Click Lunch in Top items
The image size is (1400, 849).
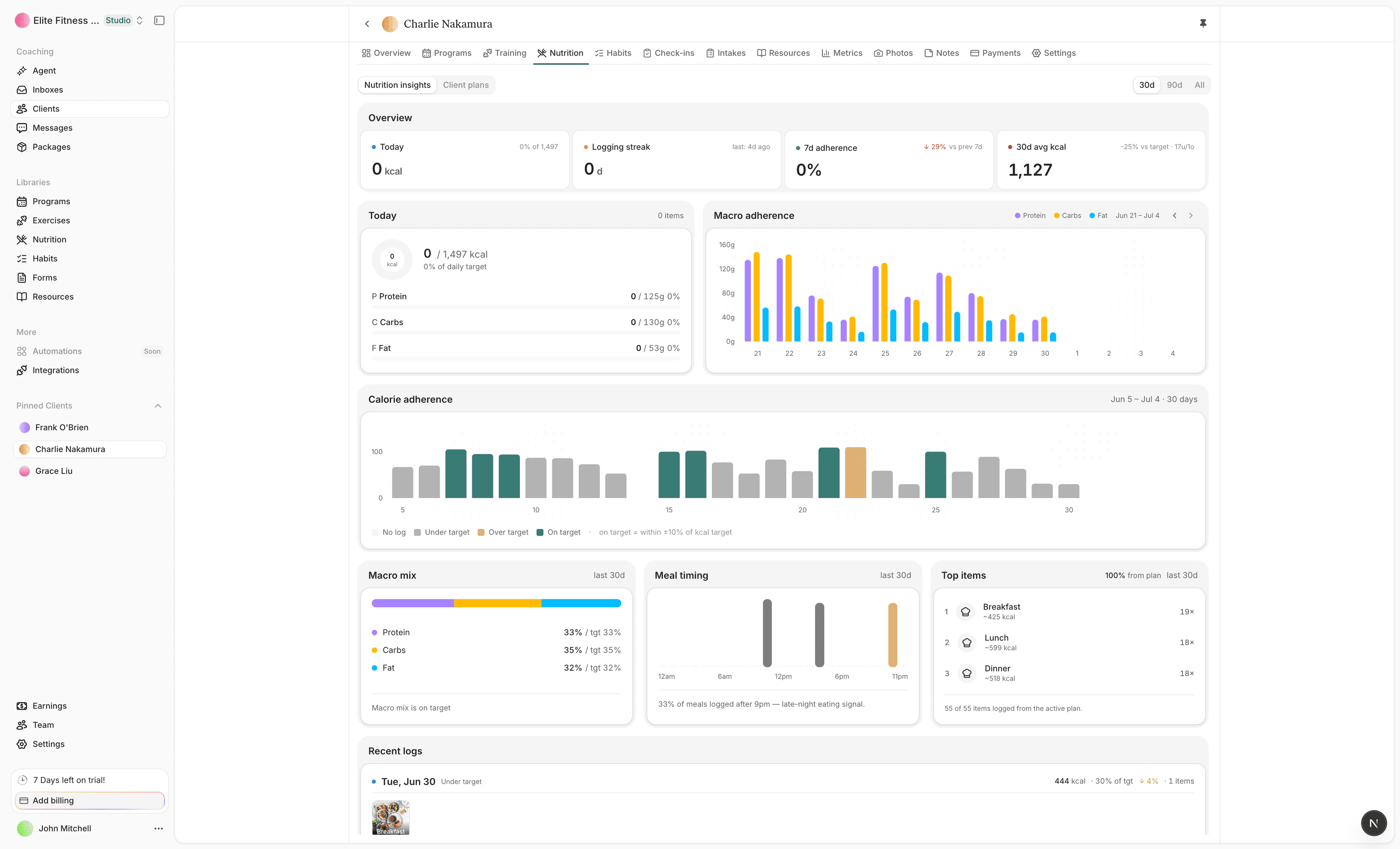pyautogui.click(x=1069, y=642)
